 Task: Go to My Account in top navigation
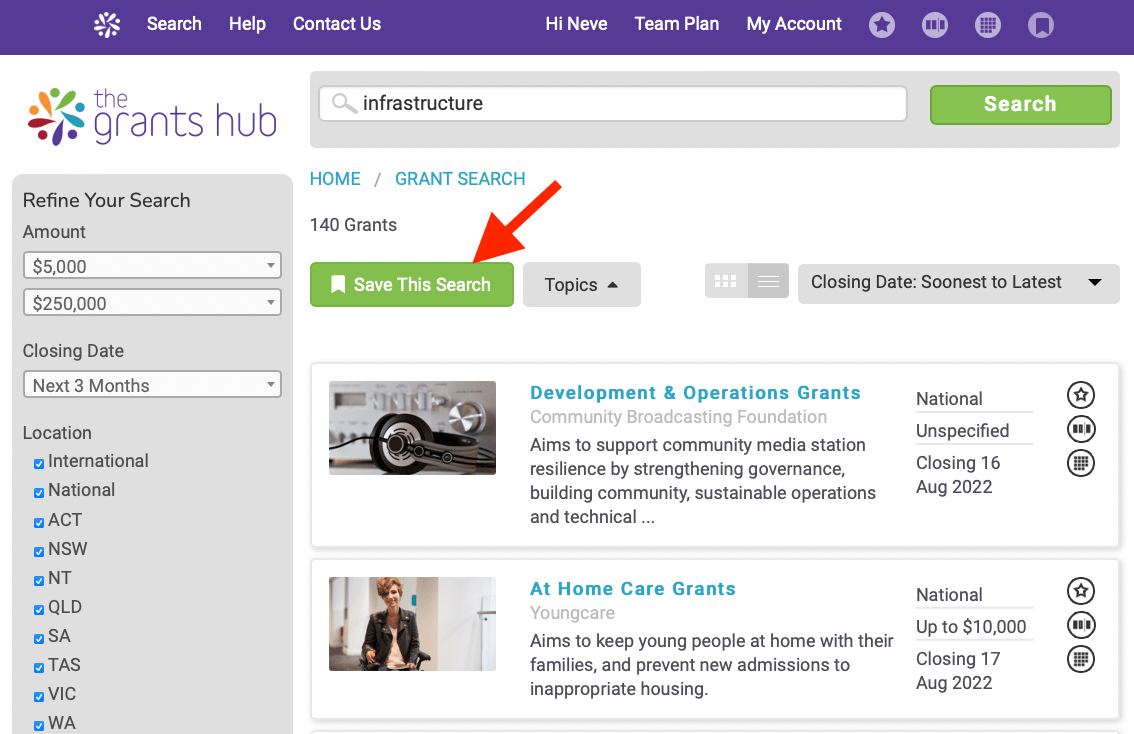point(794,24)
